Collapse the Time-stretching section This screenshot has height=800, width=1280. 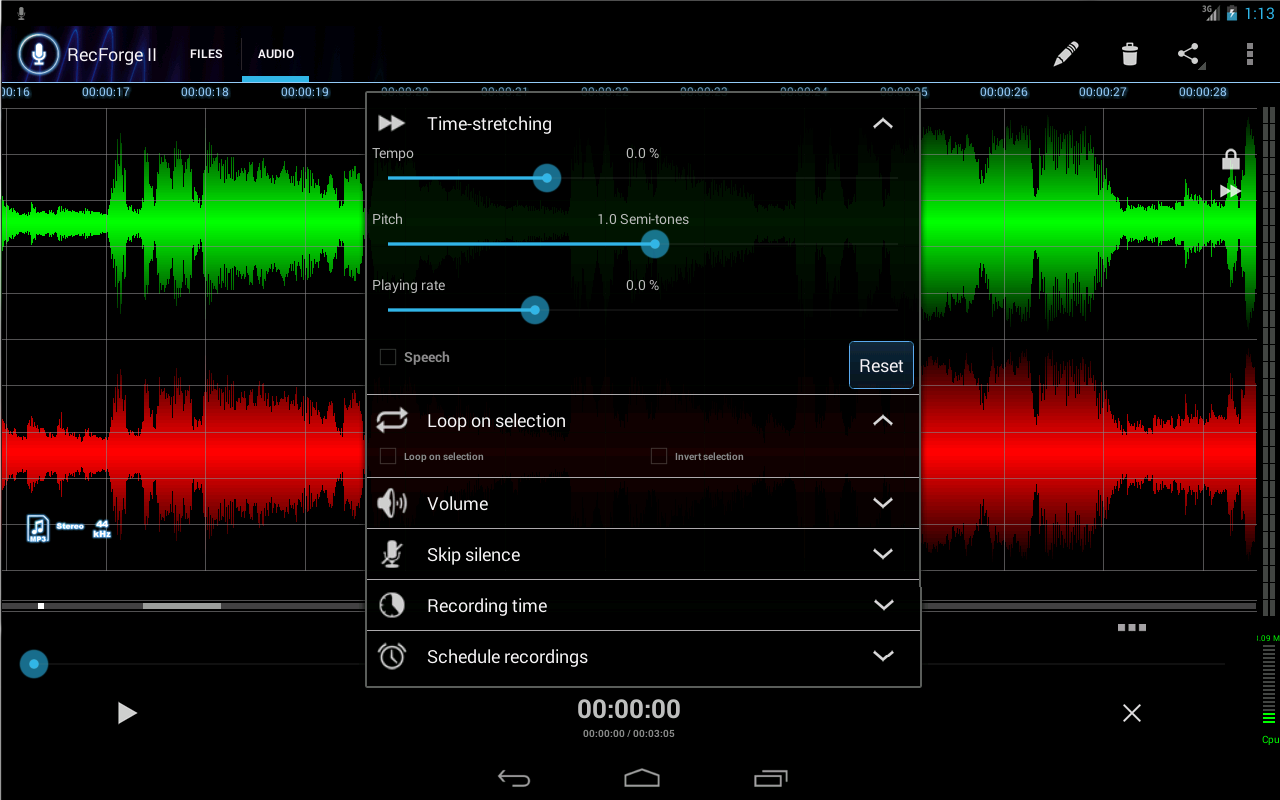tap(882, 123)
